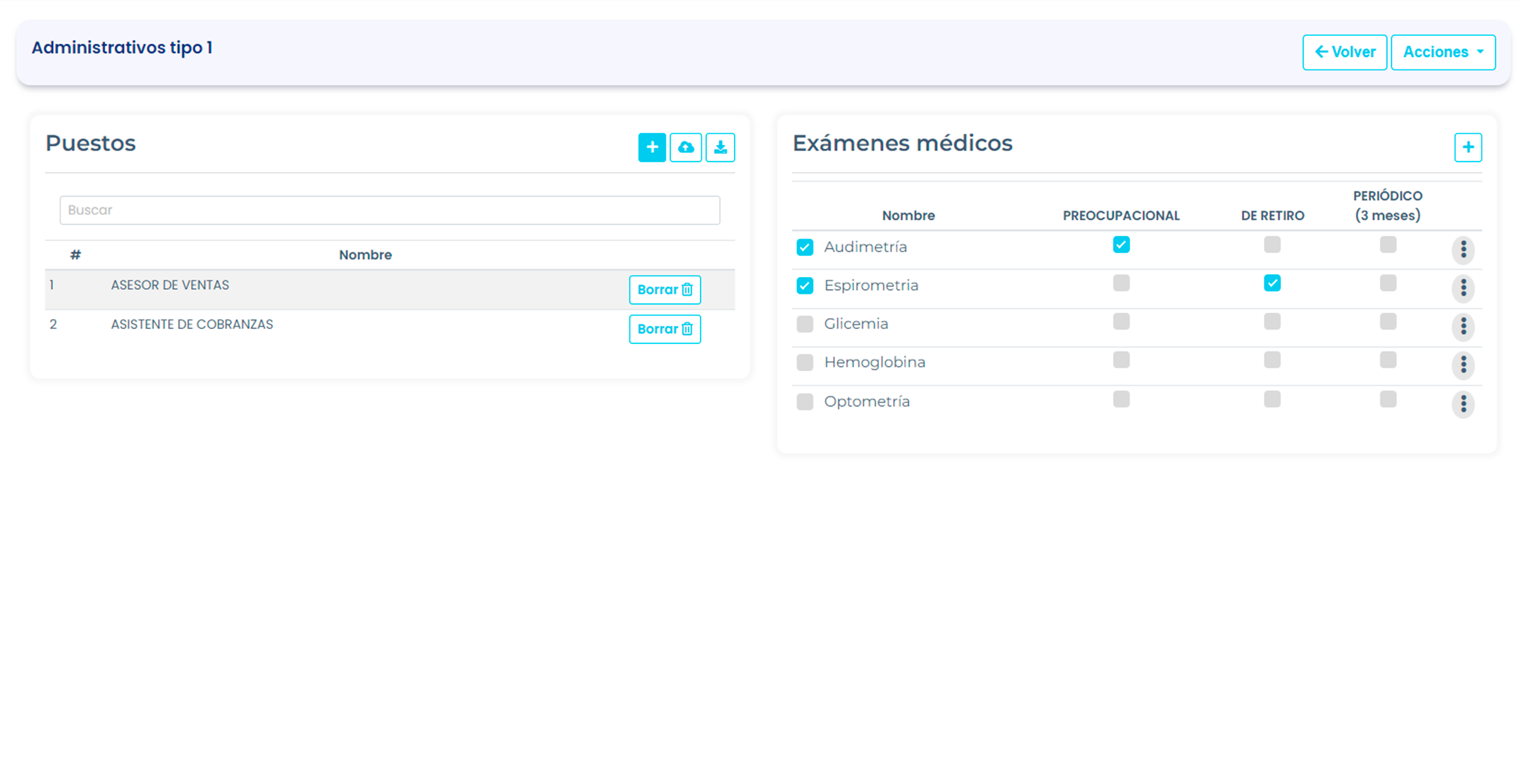Image resolution: width=1519 pixels, height=784 pixels.
Task: Click the plus icon in Exámenes médicos
Action: [x=1468, y=147]
